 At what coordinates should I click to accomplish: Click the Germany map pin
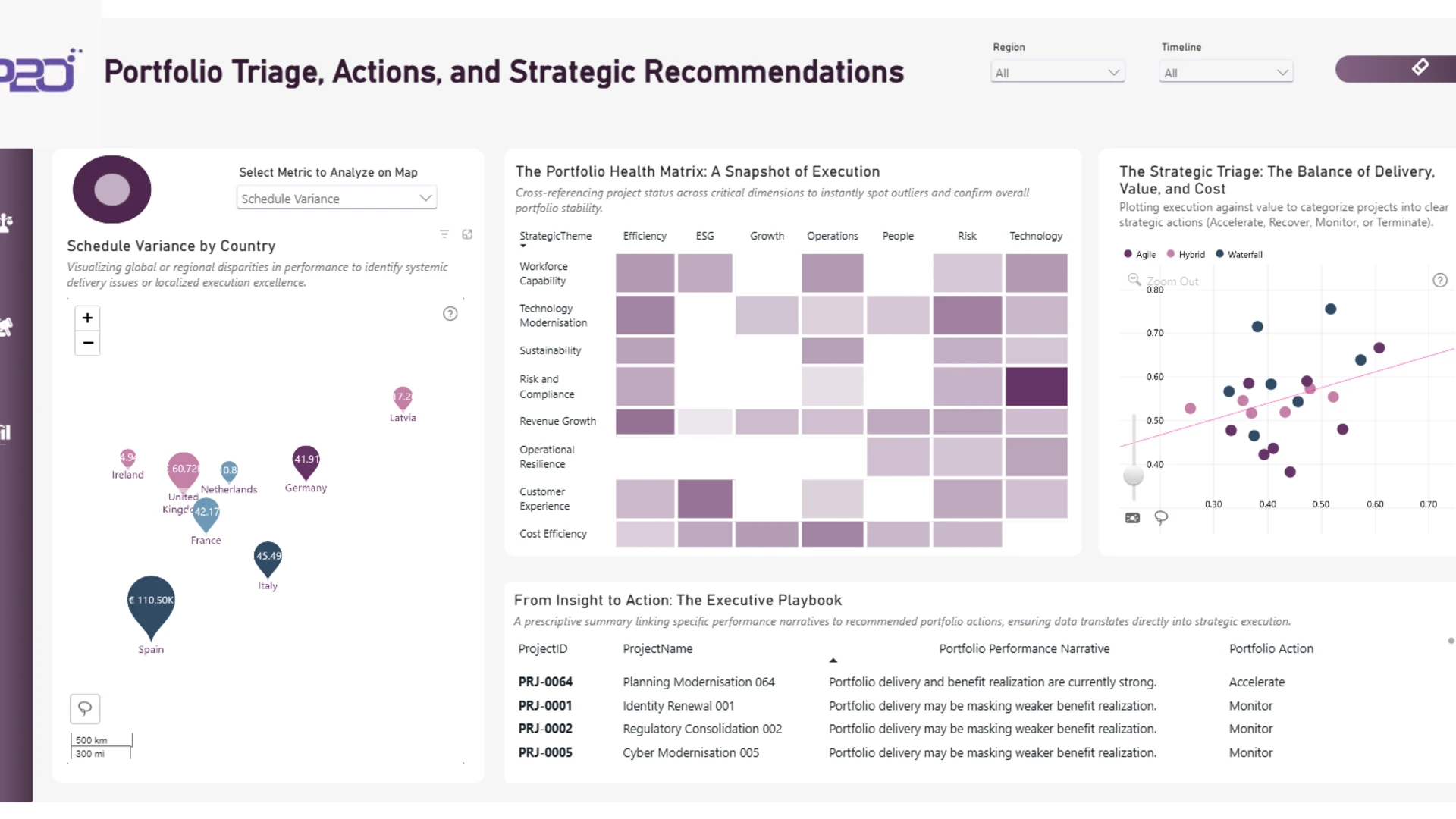tap(306, 463)
